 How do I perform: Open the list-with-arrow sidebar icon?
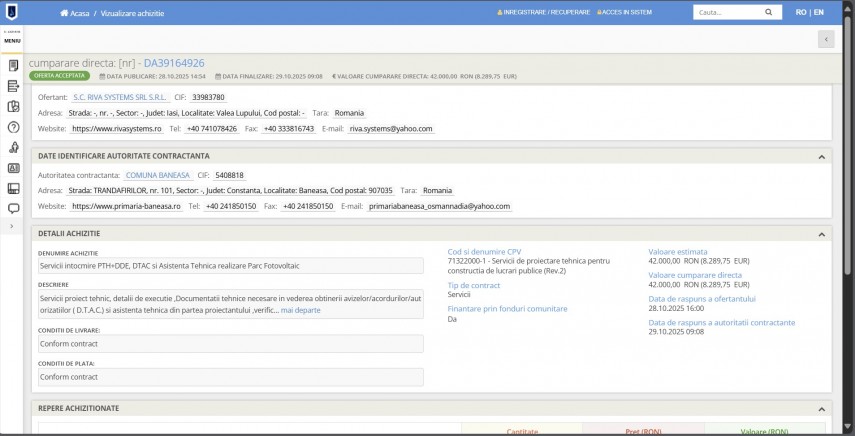tap(14, 86)
